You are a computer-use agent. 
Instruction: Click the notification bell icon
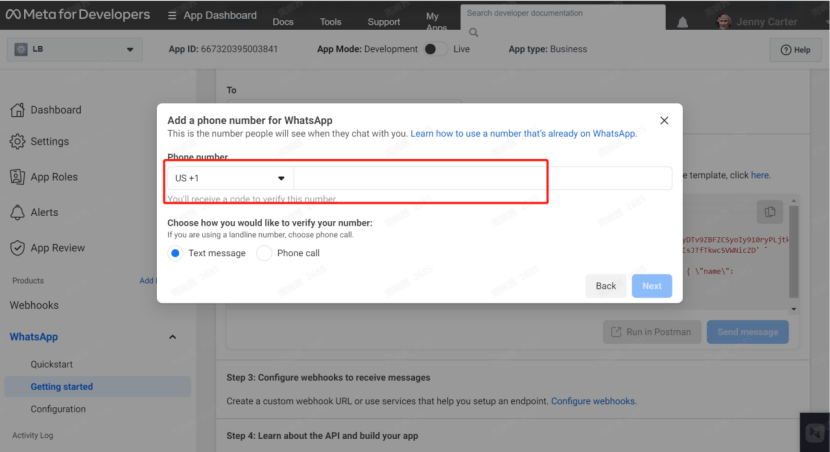[x=683, y=22]
